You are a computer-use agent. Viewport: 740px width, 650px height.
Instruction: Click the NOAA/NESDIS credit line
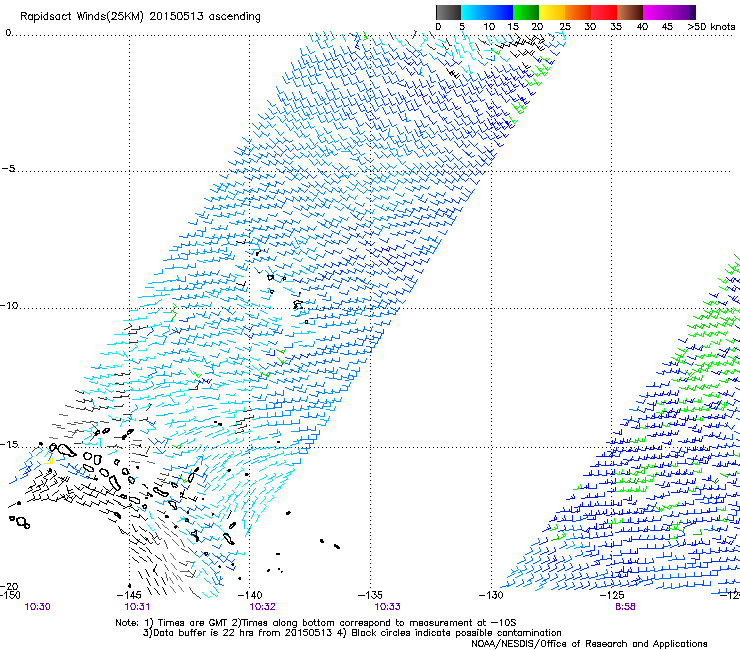click(x=589, y=644)
